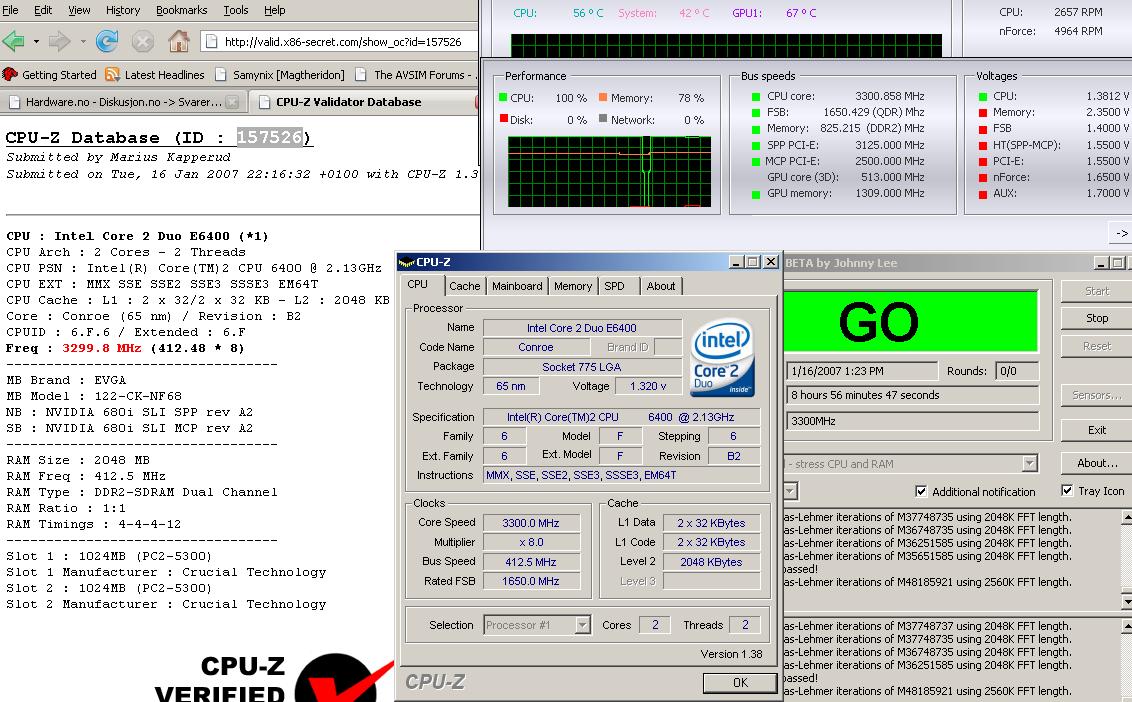Image resolution: width=1132 pixels, height=702 pixels.
Task: Click the grayed stop loading icon
Action: 142,41
